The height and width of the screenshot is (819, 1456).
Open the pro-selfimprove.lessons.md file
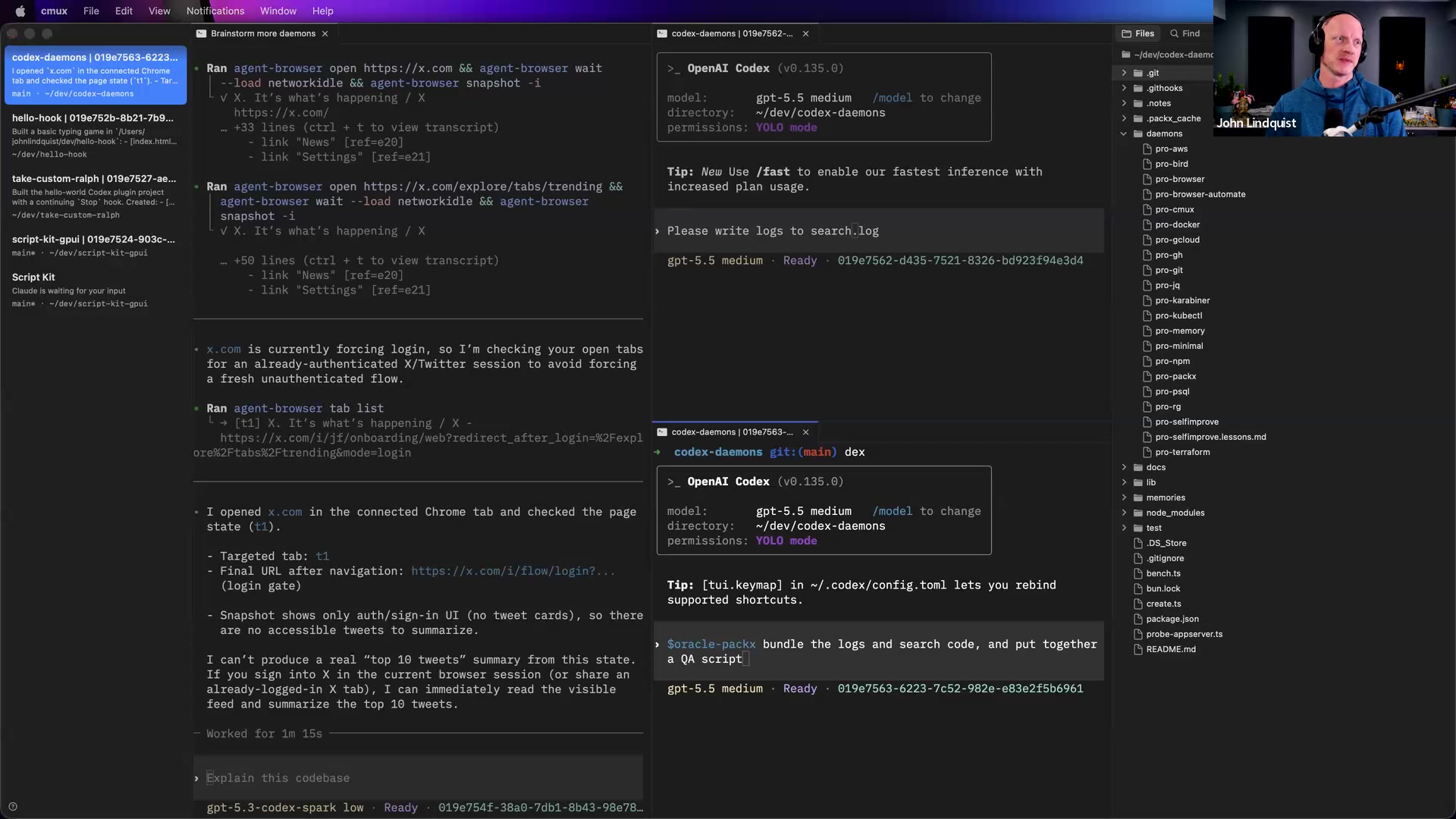point(1210,437)
